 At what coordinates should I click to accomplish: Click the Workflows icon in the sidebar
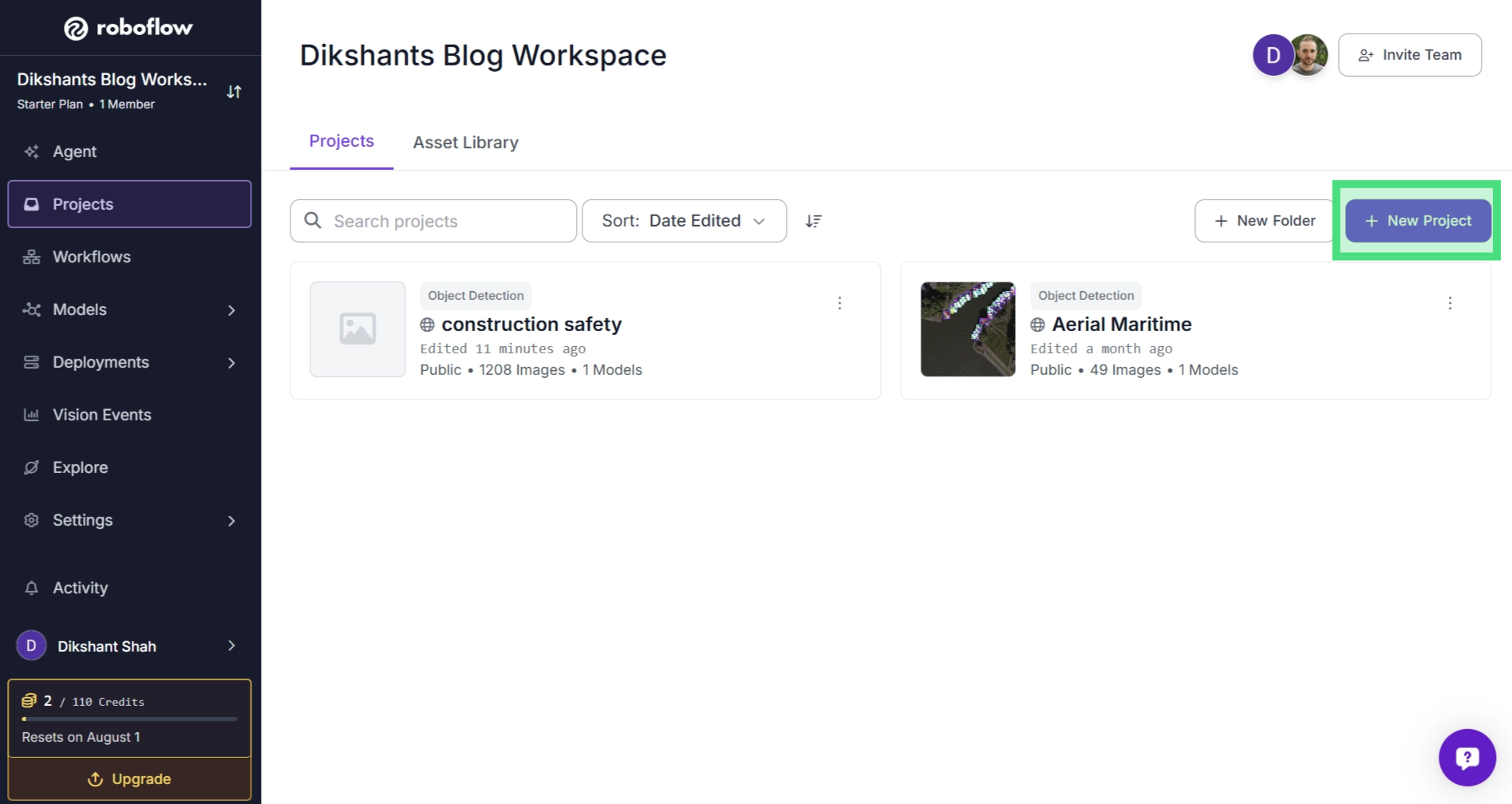[x=31, y=257]
